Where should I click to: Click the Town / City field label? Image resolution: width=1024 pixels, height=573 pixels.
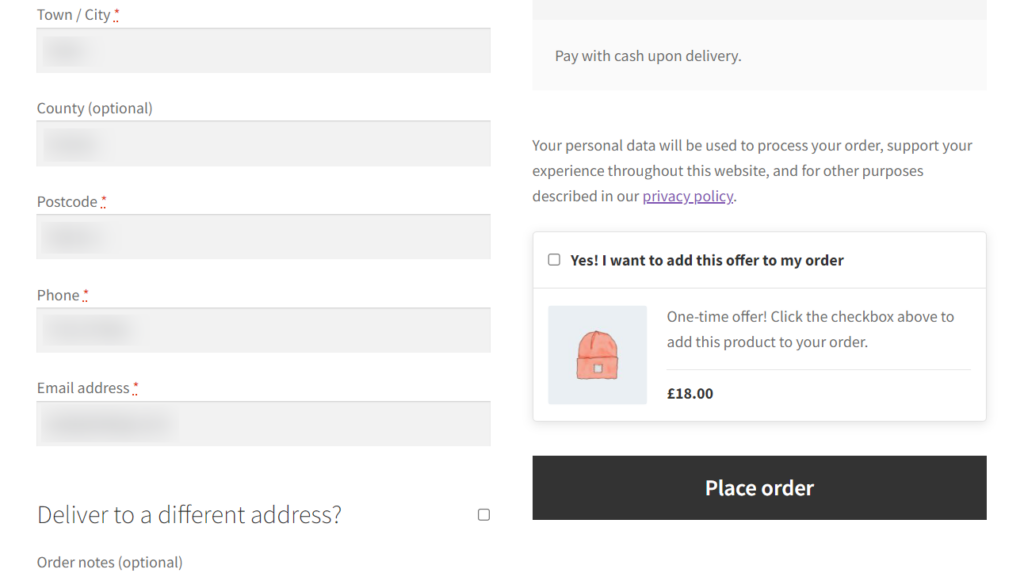point(74,15)
